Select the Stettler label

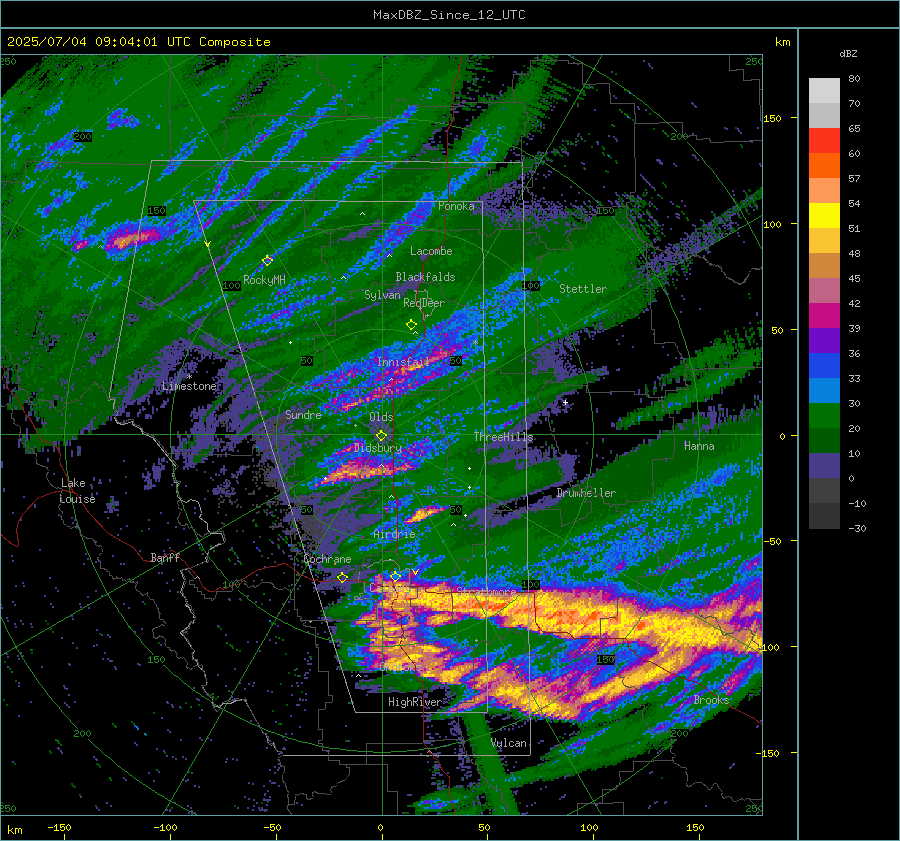tap(583, 289)
